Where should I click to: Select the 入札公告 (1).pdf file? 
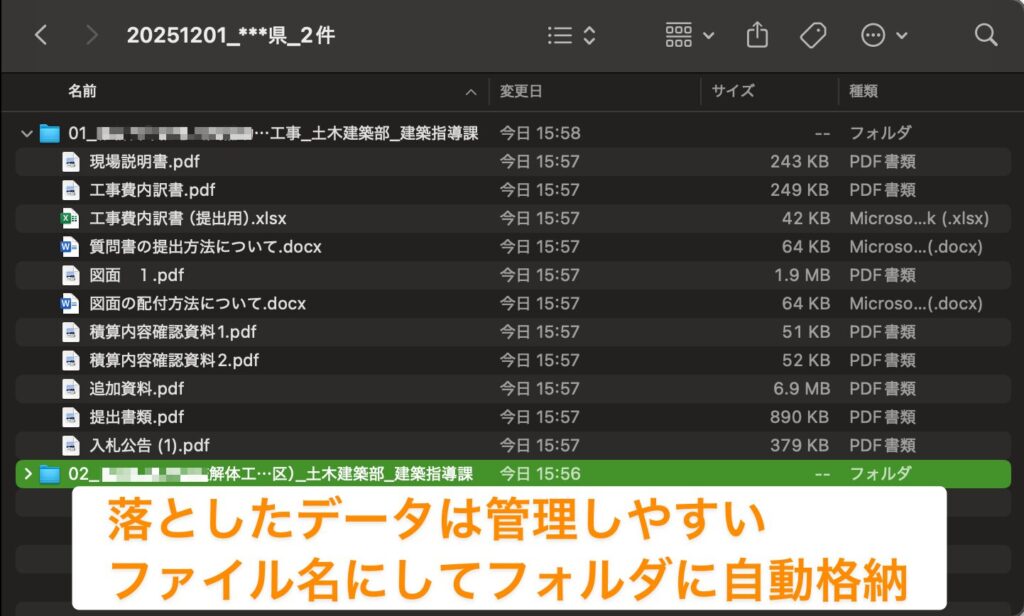(149, 445)
